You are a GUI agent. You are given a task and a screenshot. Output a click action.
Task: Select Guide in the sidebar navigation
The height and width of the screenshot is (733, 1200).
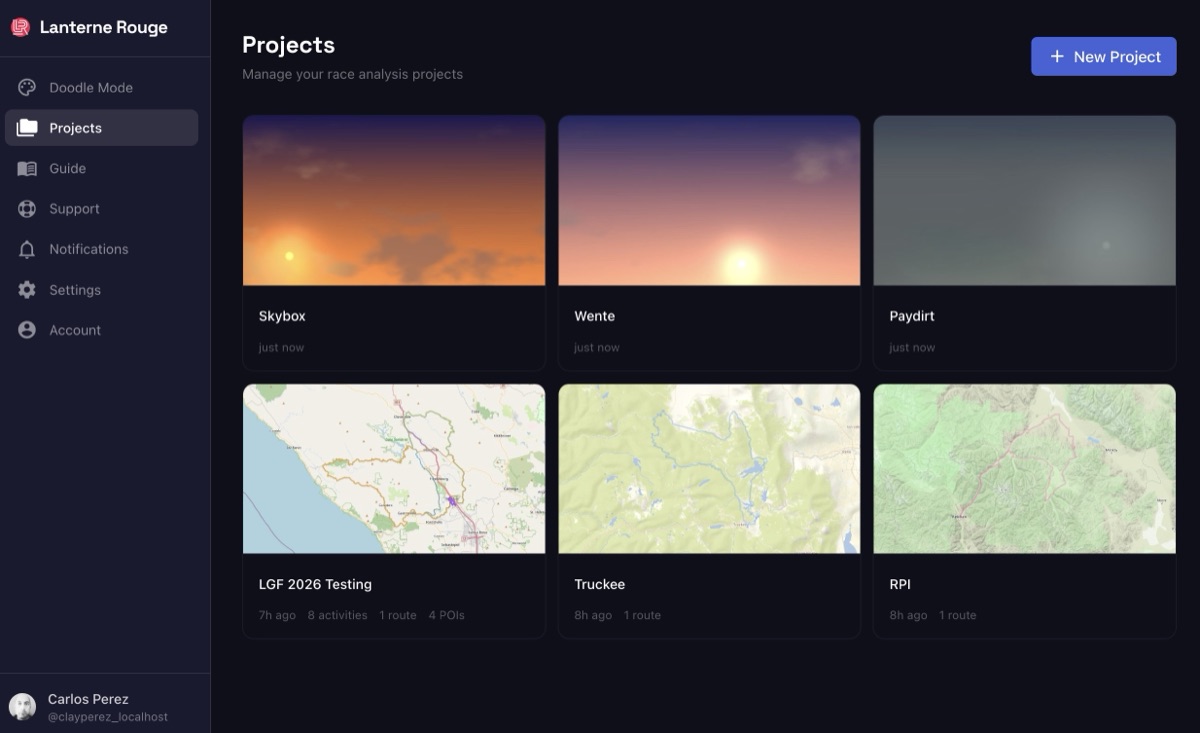(x=70, y=168)
